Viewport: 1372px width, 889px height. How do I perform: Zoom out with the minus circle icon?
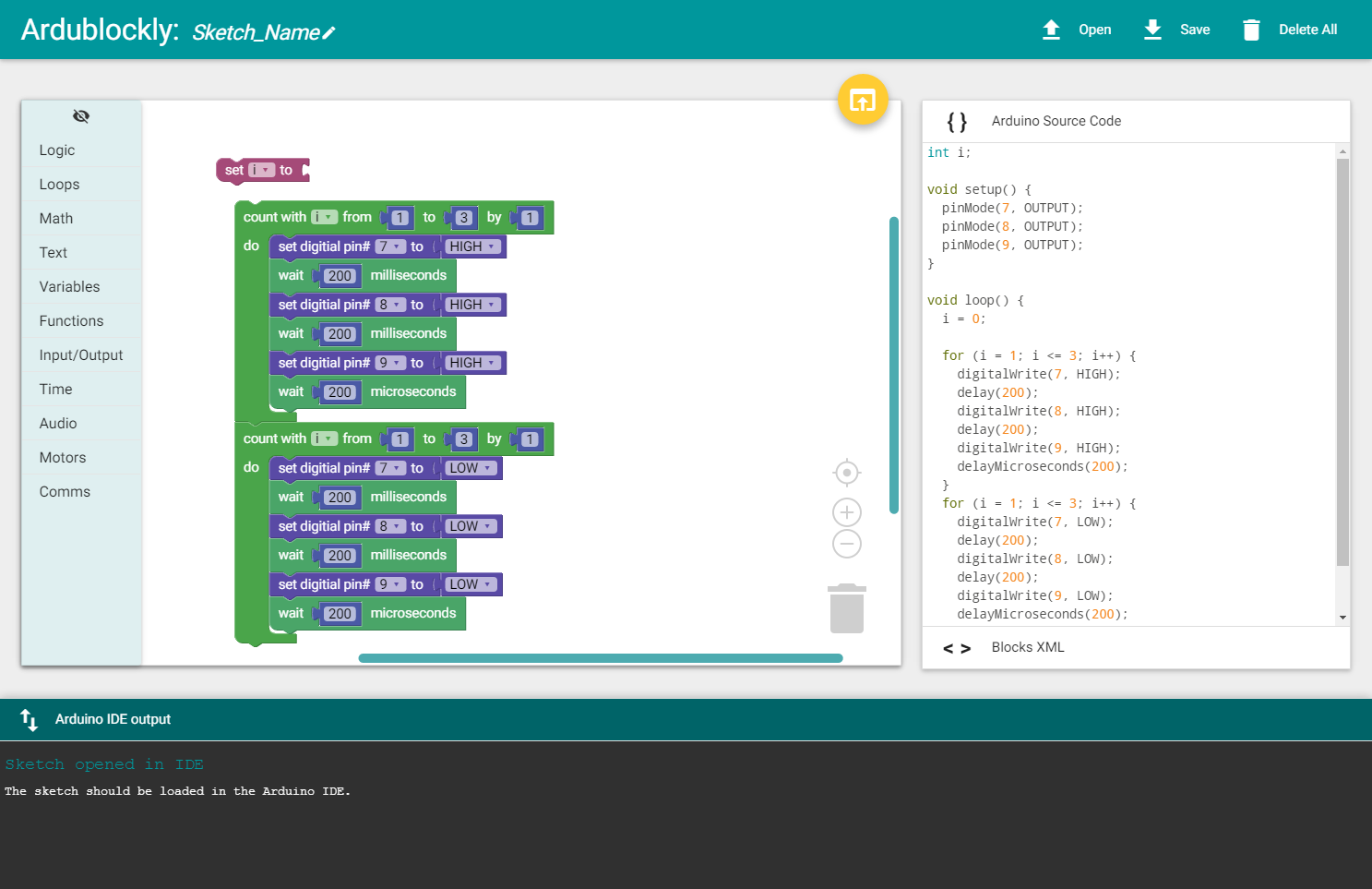847,544
